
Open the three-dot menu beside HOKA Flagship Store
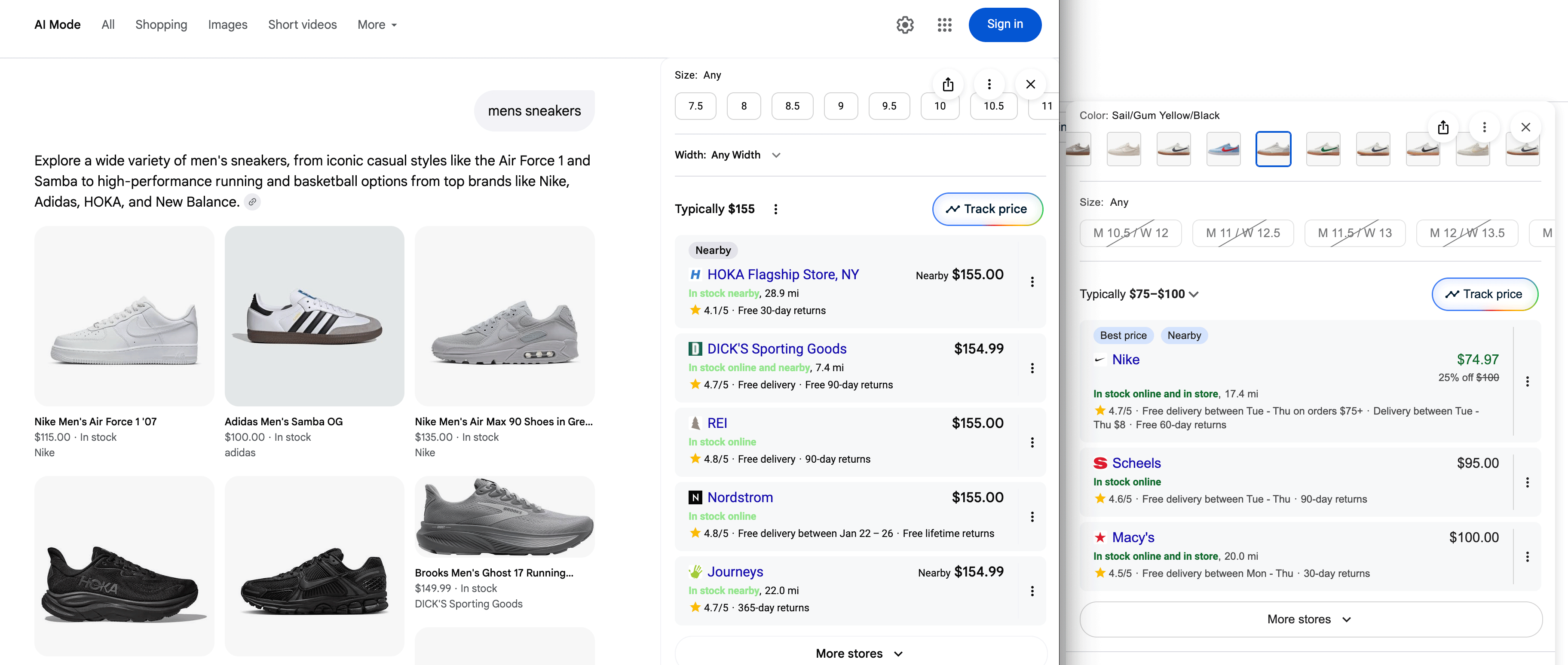pos(1033,282)
